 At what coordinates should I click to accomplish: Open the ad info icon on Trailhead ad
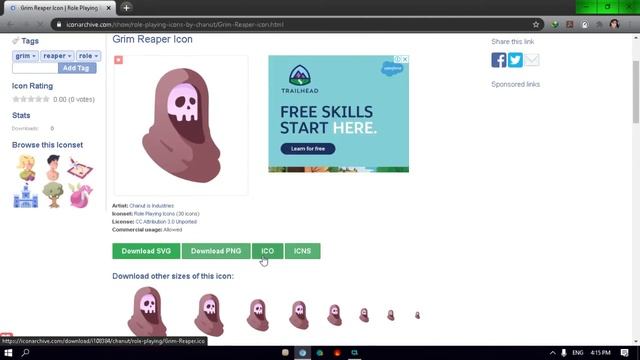(x=397, y=59)
